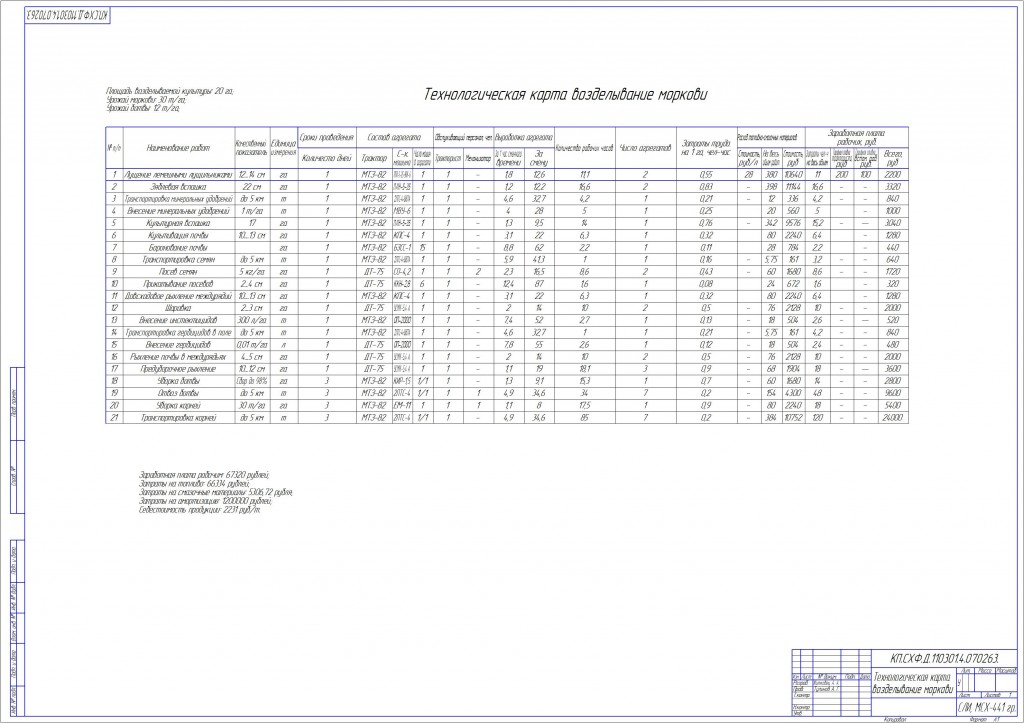This screenshot has height=723, width=1024.
Task: Select 'Затраты на амортизацию: 1200000 рублей' line
Action: [206, 501]
